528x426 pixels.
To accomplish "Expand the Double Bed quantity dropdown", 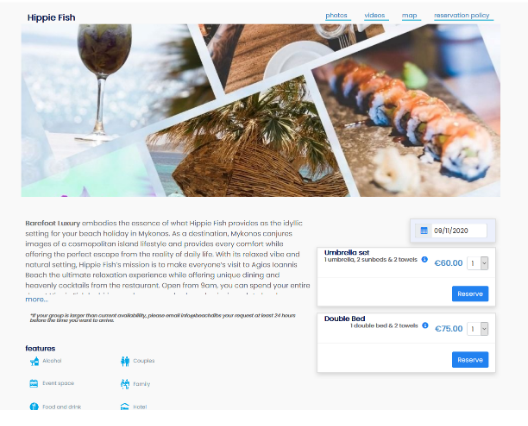I will click(477, 329).
